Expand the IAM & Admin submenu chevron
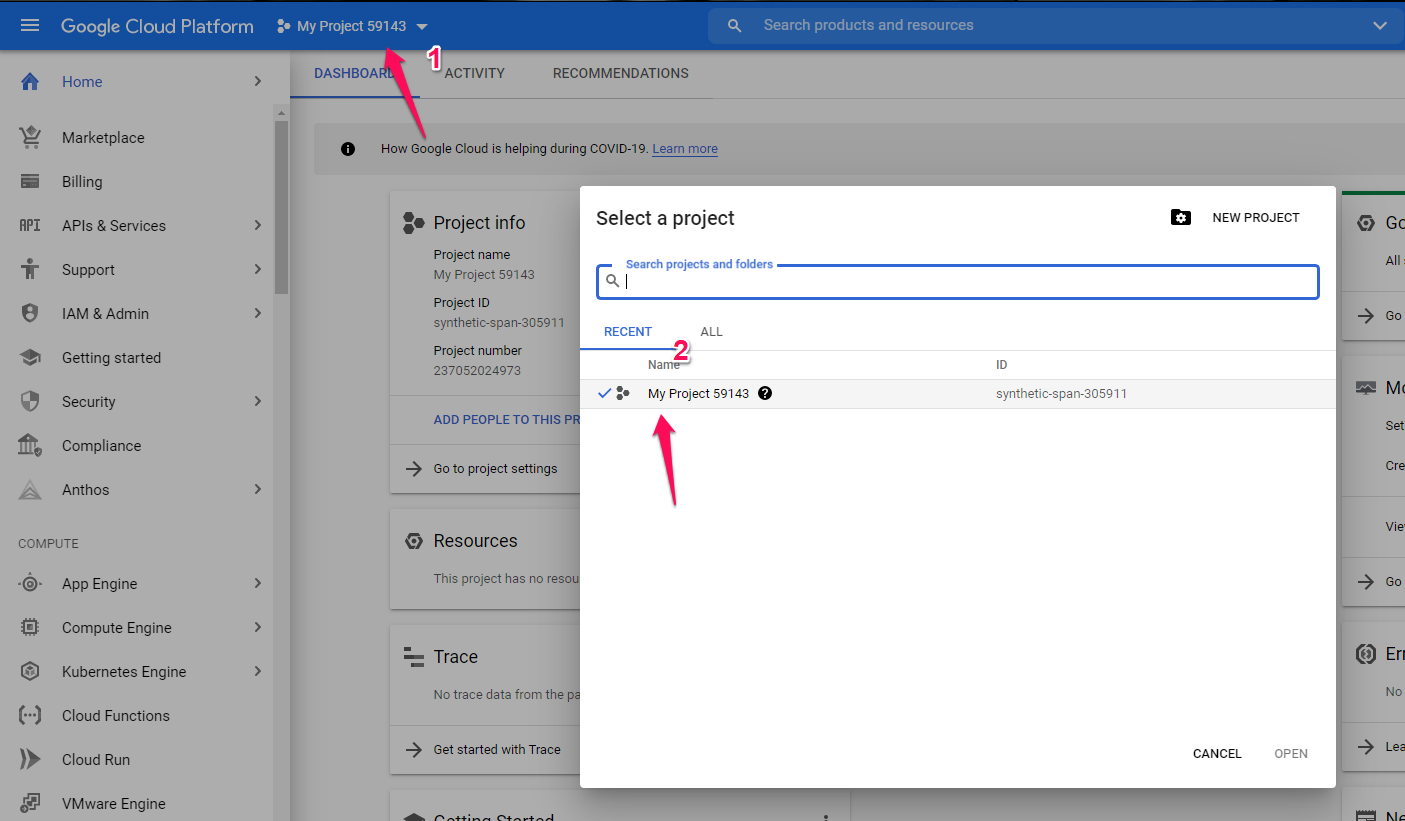Image resolution: width=1405 pixels, height=821 pixels. click(257, 314)
